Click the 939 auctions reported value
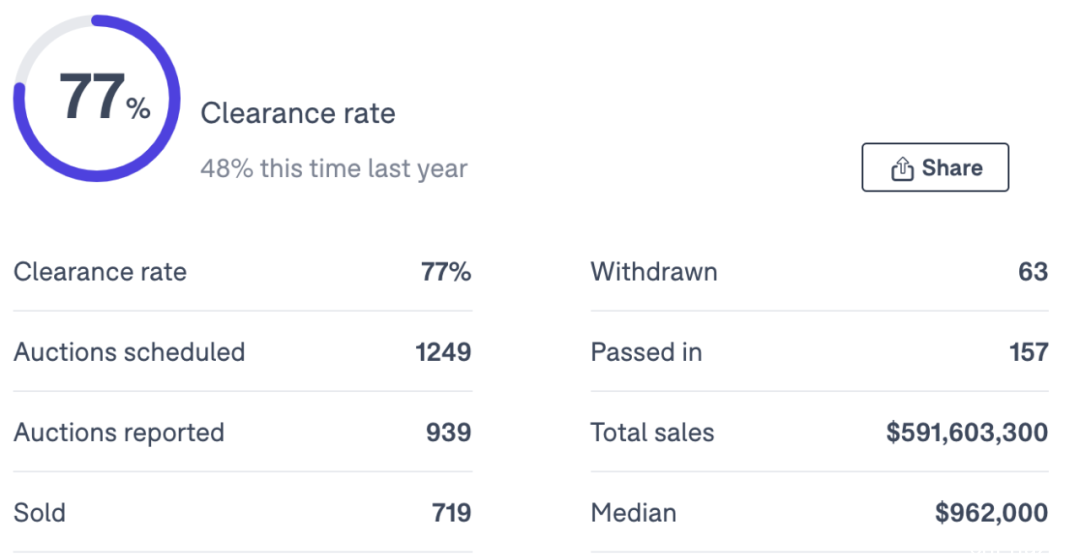 coord(448,433)
